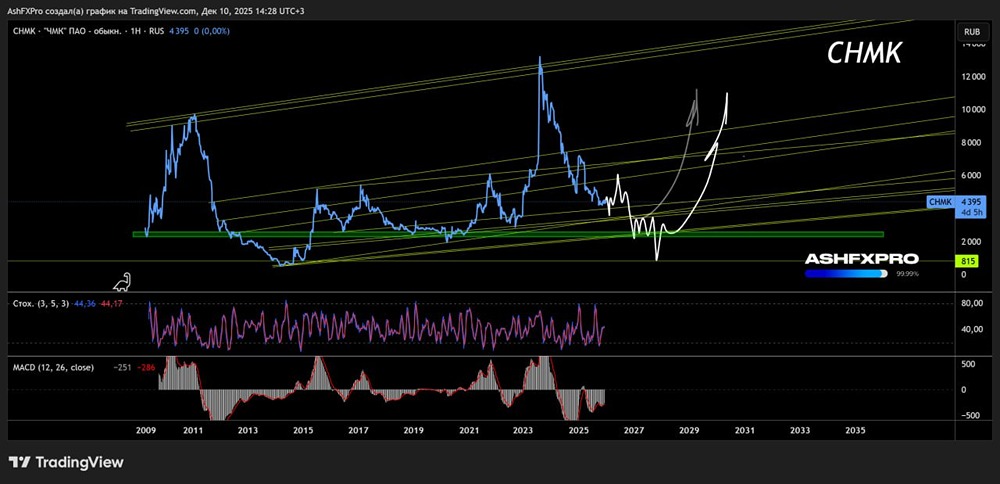Click the 2009 time axis label
Viewport: 1000px width, 484px height.
[x=146, y=430]
